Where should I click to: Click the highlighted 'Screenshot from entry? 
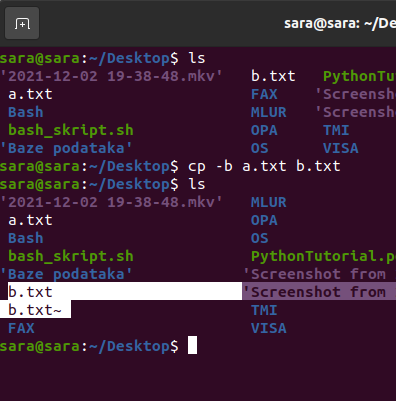click(x=319, y=292)
